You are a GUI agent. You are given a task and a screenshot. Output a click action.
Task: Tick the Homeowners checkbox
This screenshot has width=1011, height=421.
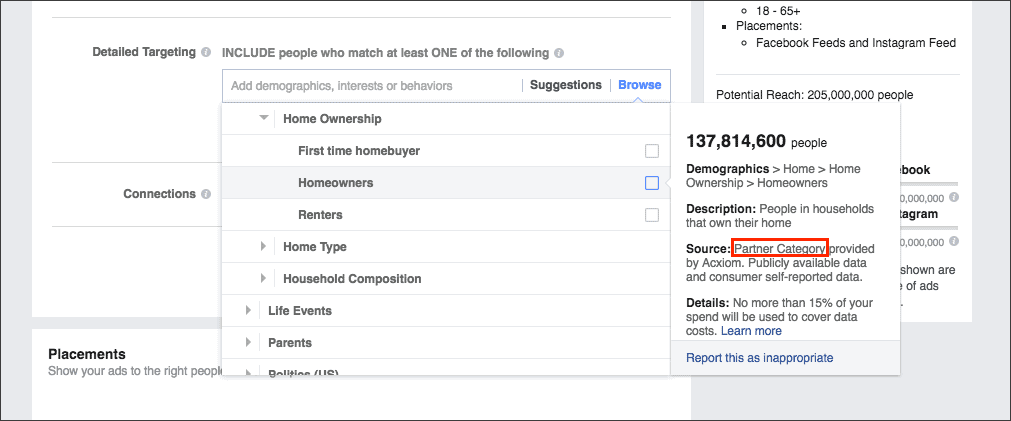point(652,183)
